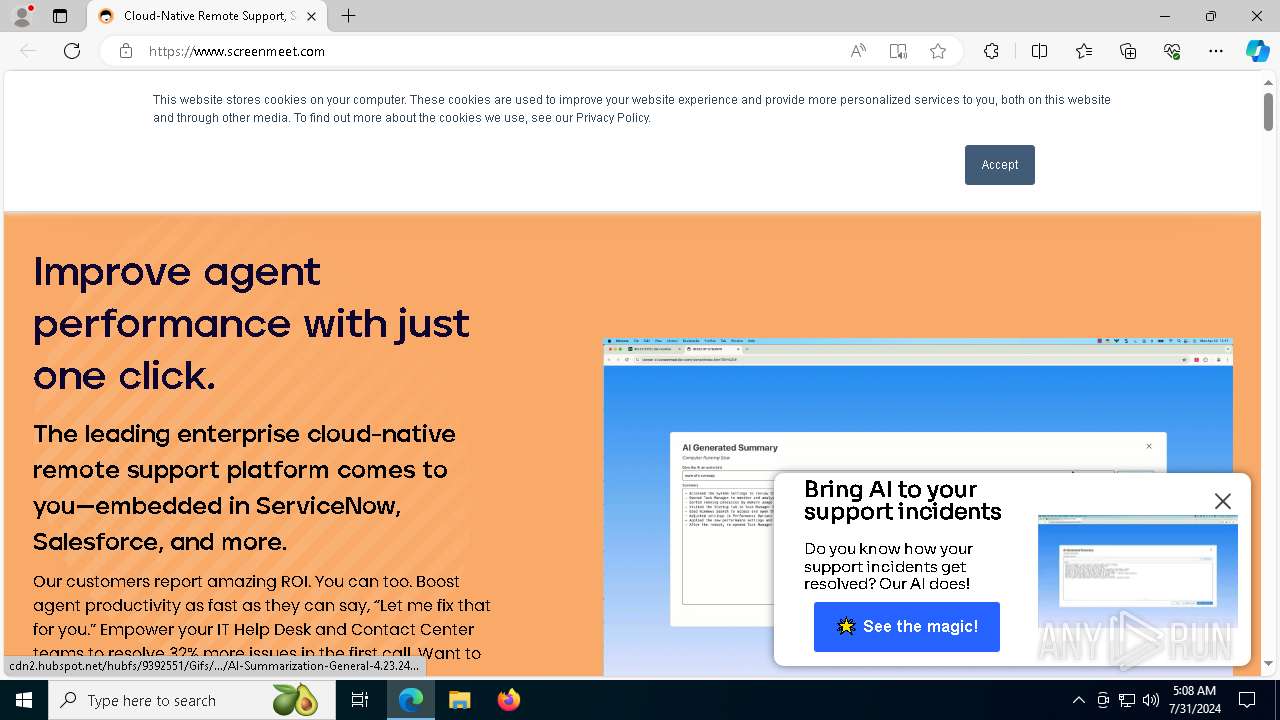This screenshot has width=1280, height=720.
Task: Open the notification center icon
Action: click(1247, 700)
